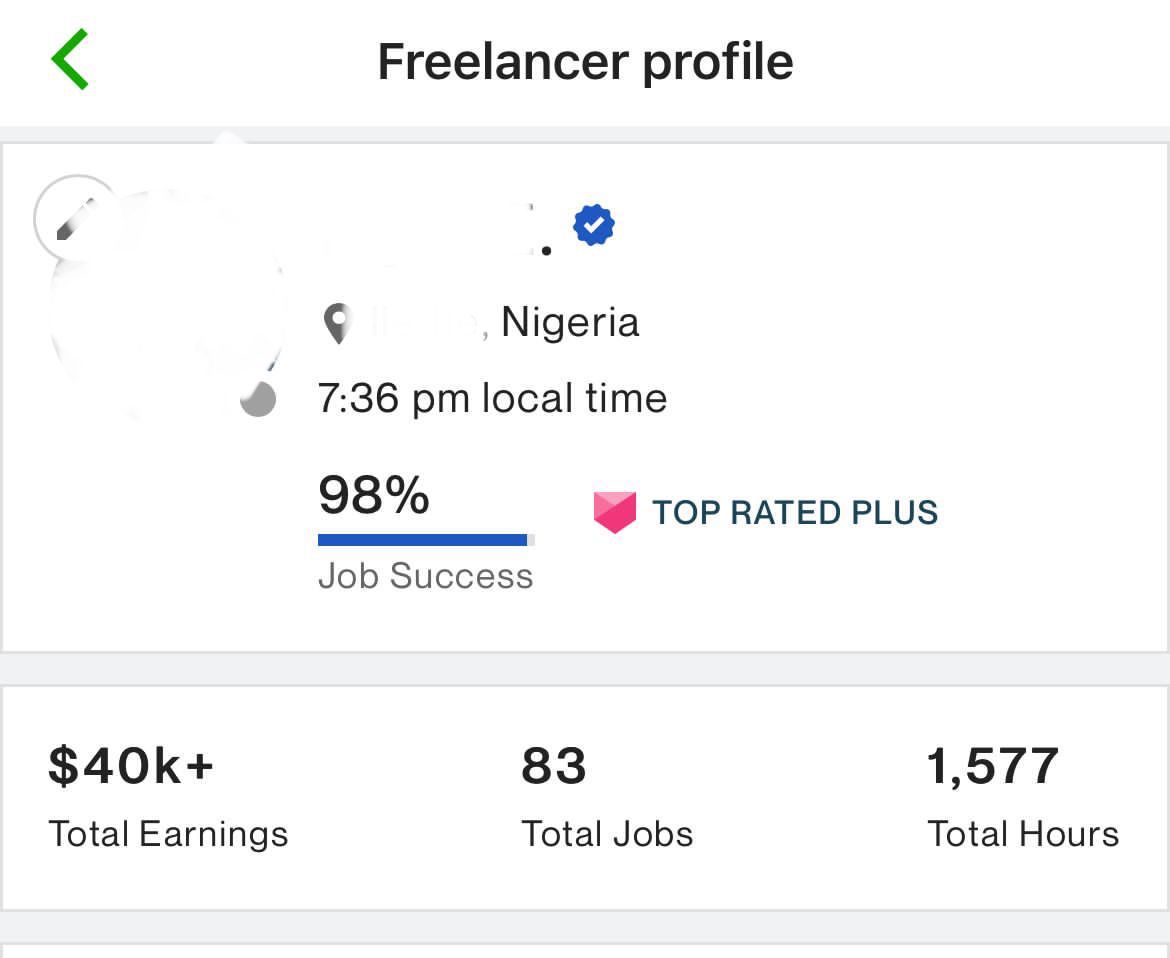Screen dimensions: 1170x958
Task: Click the Nigeria location text
Action: (570, 322)
